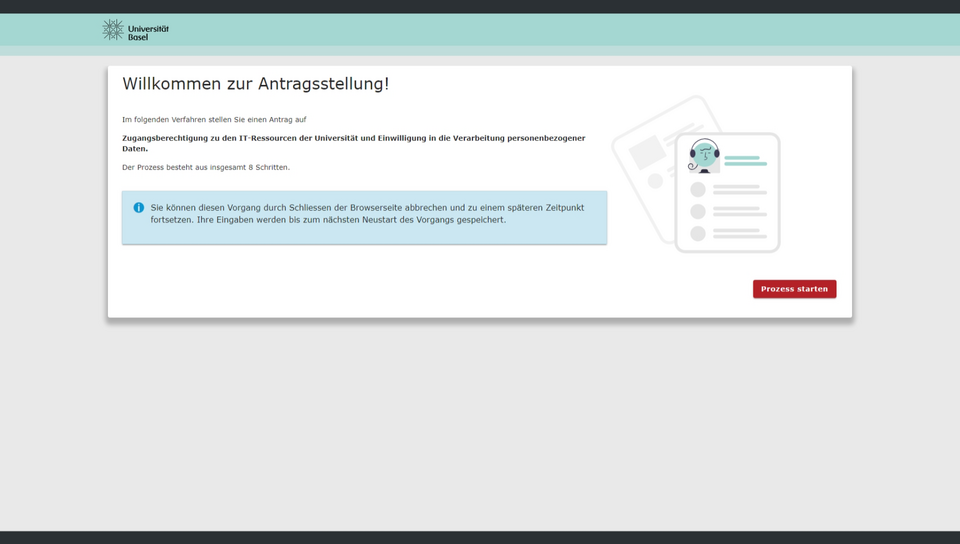Click the teal lines beside the avatar
This screenshot has height=544, width=960.
click(745, 160)
